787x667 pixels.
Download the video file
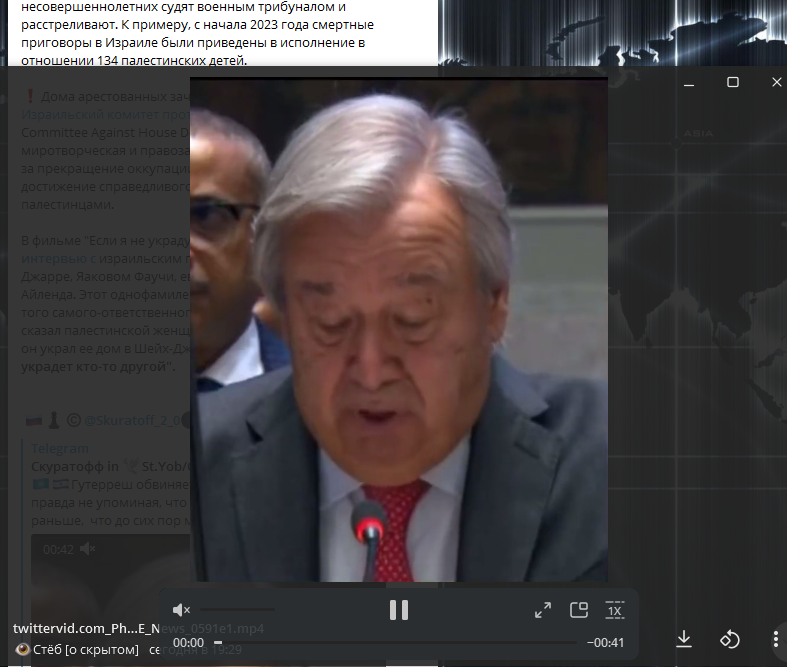(x=684, y=639)
